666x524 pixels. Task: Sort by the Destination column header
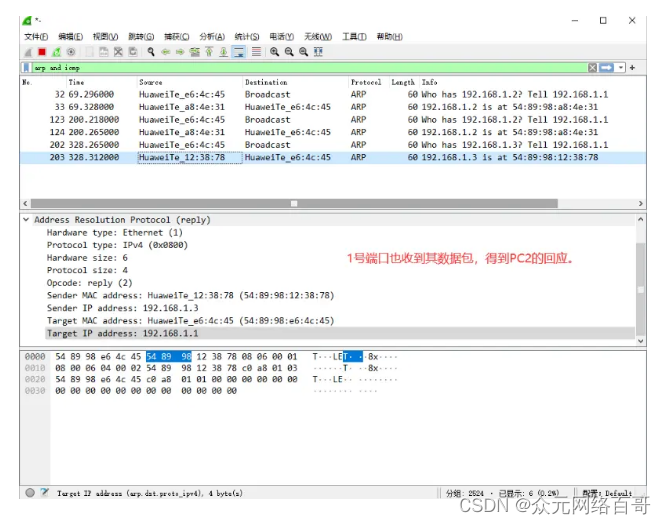coord(295,82)
